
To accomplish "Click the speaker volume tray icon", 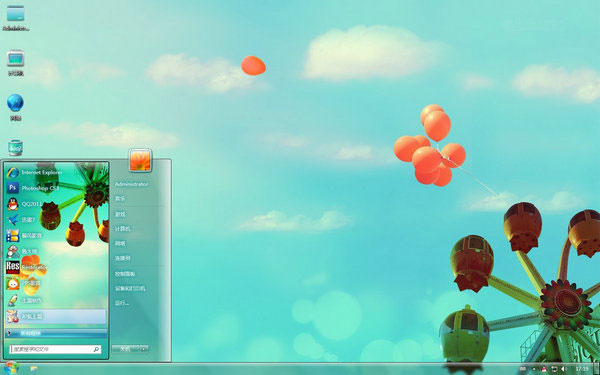I will [564, 369].
